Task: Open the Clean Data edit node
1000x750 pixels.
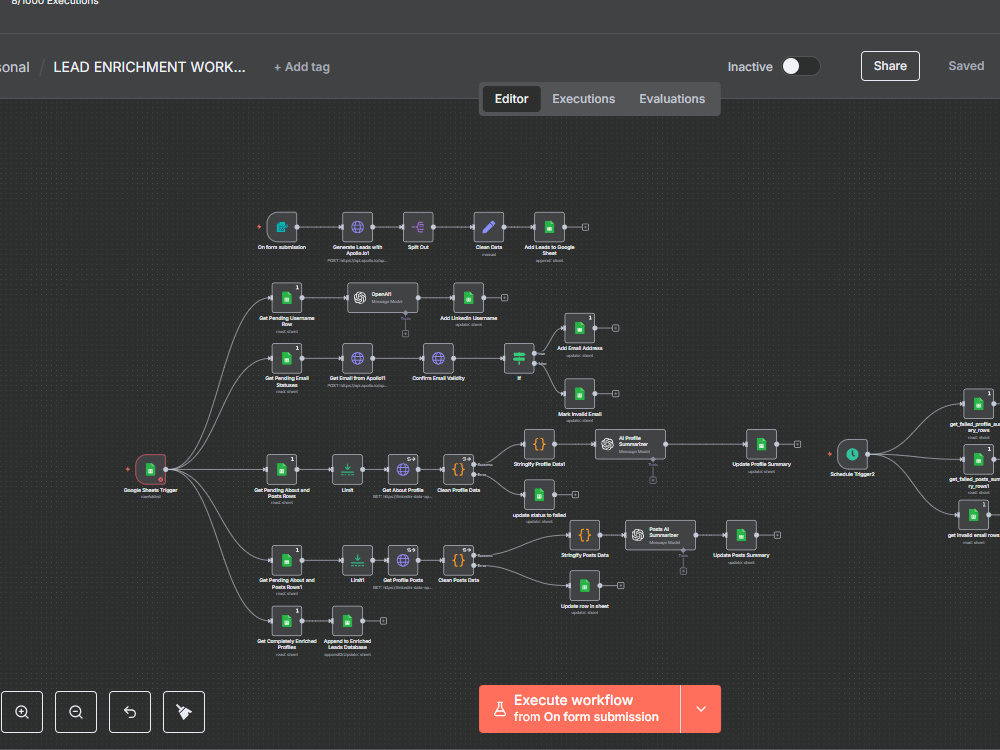Action: click(489, 227)
